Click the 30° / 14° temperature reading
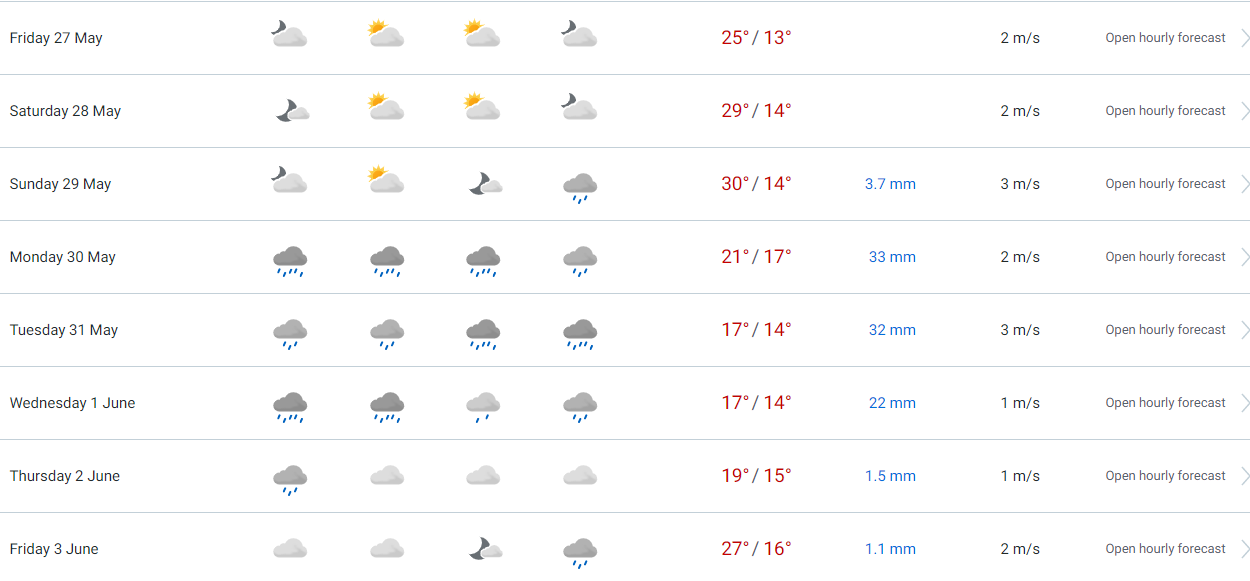 756,184
